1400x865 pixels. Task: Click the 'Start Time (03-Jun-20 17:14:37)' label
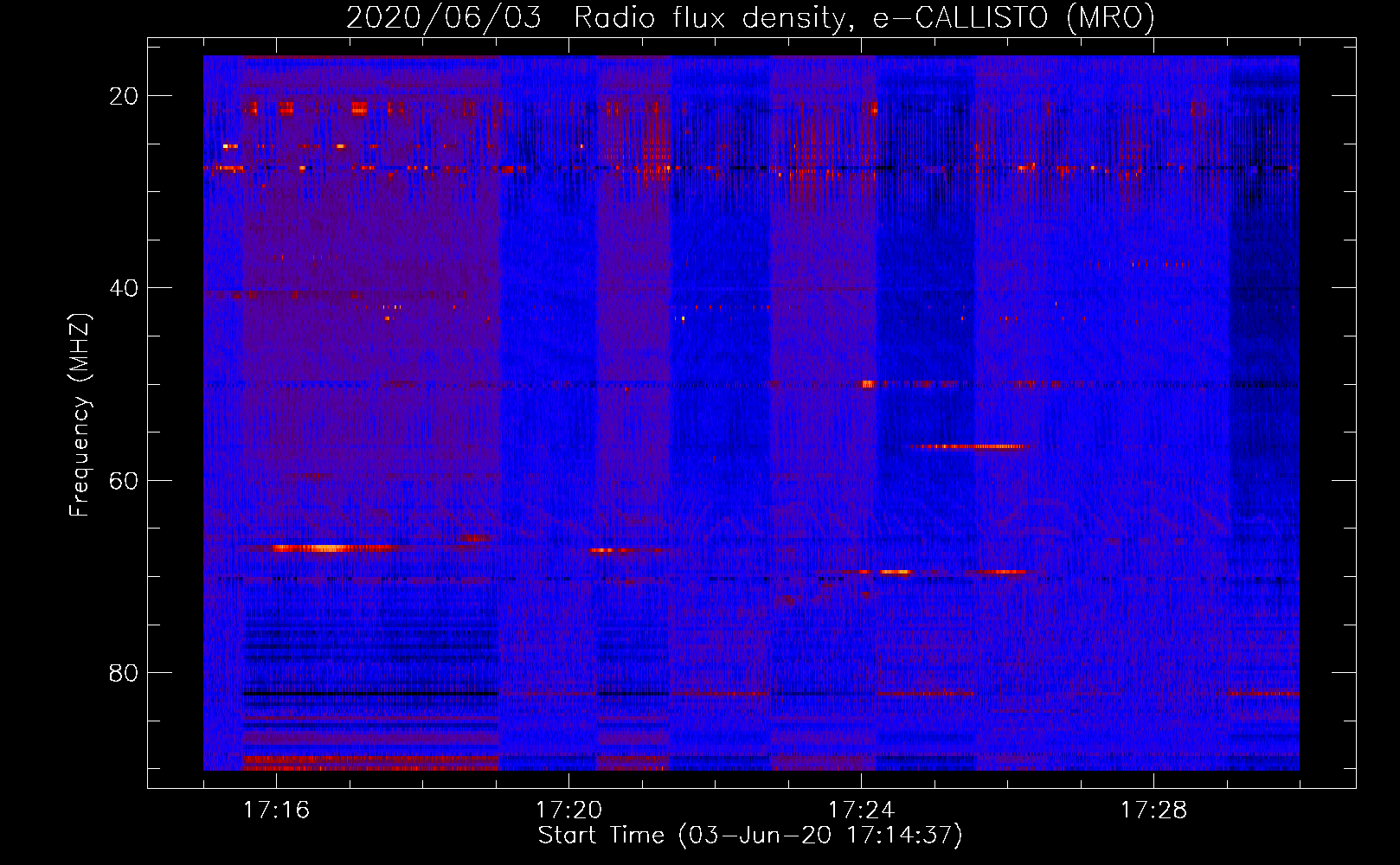pyautogui.click(x=750, y=836)
